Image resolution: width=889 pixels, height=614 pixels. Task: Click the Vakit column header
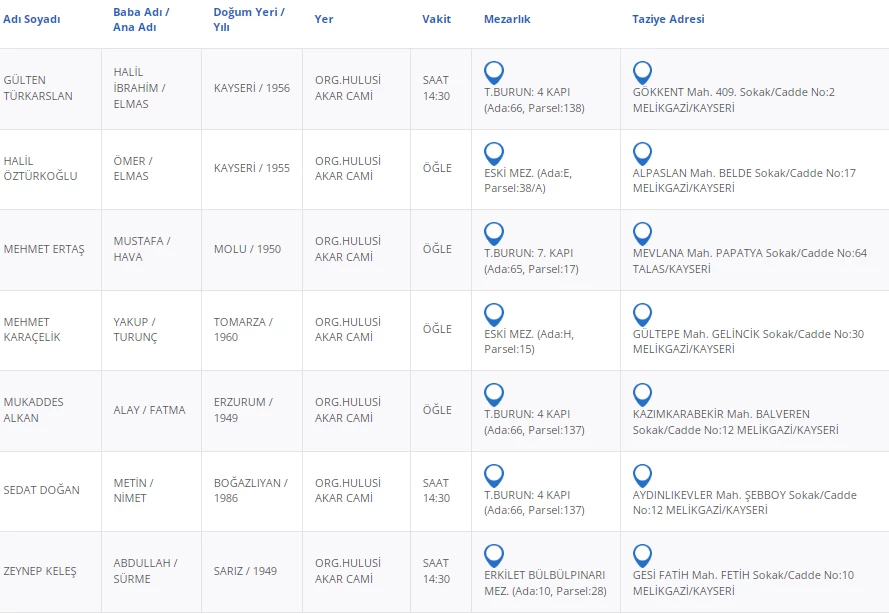tap(436, 19)
